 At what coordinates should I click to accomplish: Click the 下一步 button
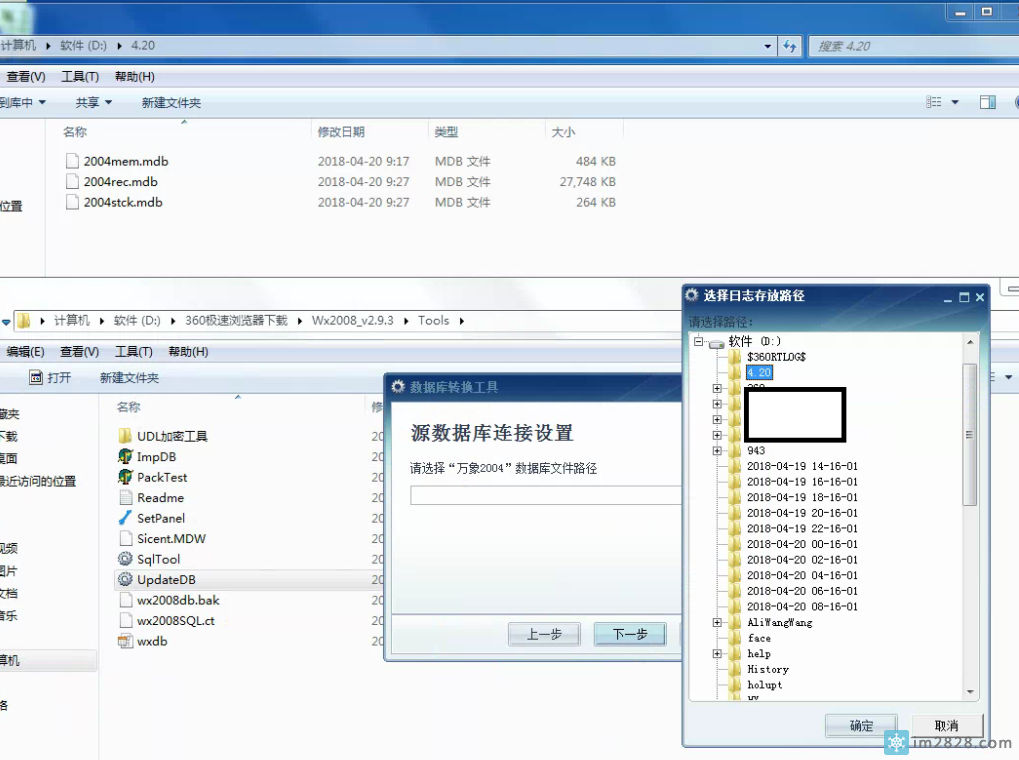[x=629, y=634]
